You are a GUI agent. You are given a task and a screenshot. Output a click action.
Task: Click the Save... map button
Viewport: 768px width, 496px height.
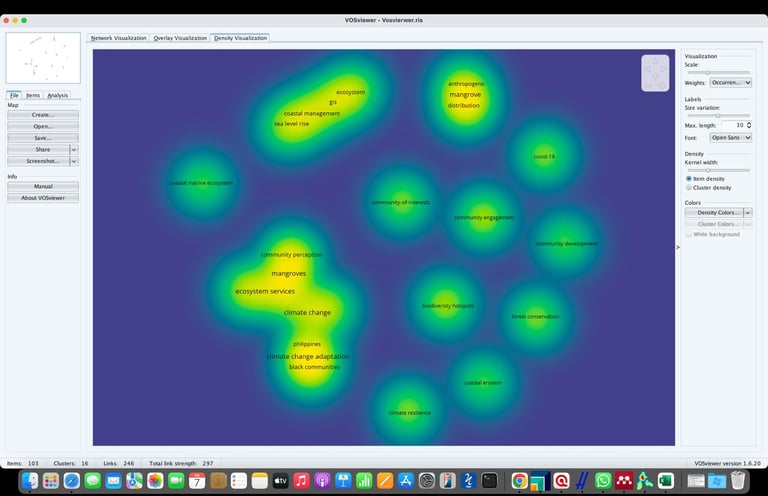tap(43, 138)
